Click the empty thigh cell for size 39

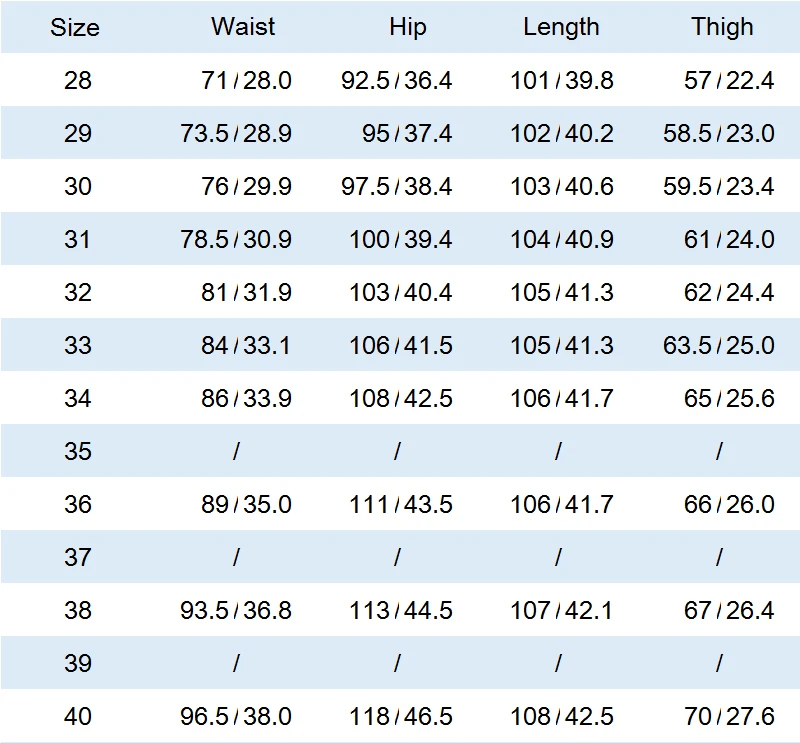click(x=719, y=663)
